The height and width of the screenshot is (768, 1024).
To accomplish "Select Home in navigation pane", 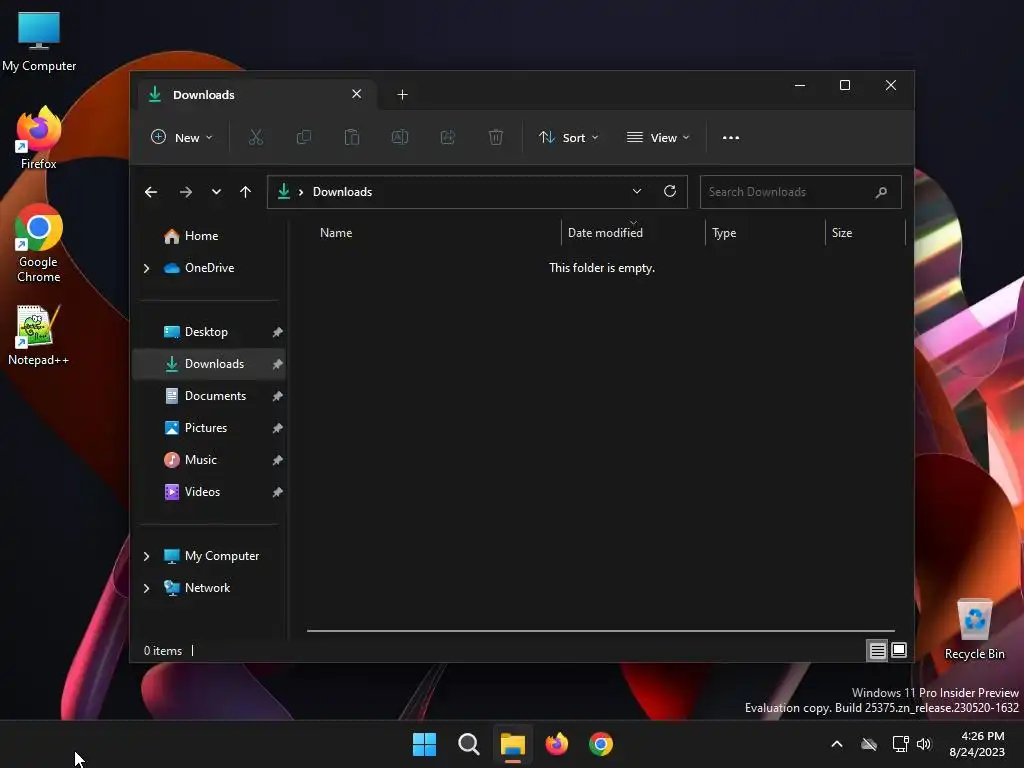I will click(209, 236).
